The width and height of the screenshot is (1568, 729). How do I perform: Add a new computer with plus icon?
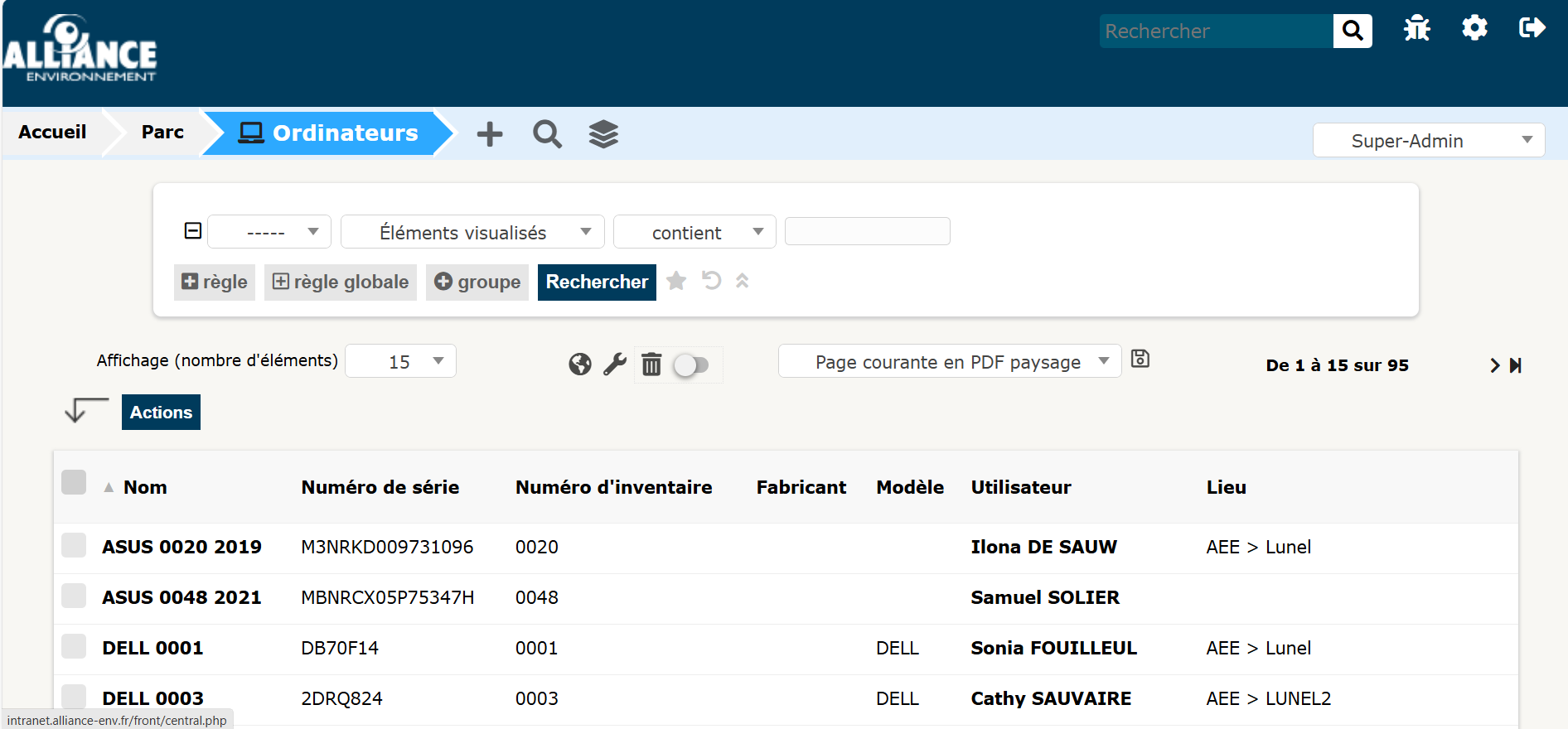click(x=490, y=134)
